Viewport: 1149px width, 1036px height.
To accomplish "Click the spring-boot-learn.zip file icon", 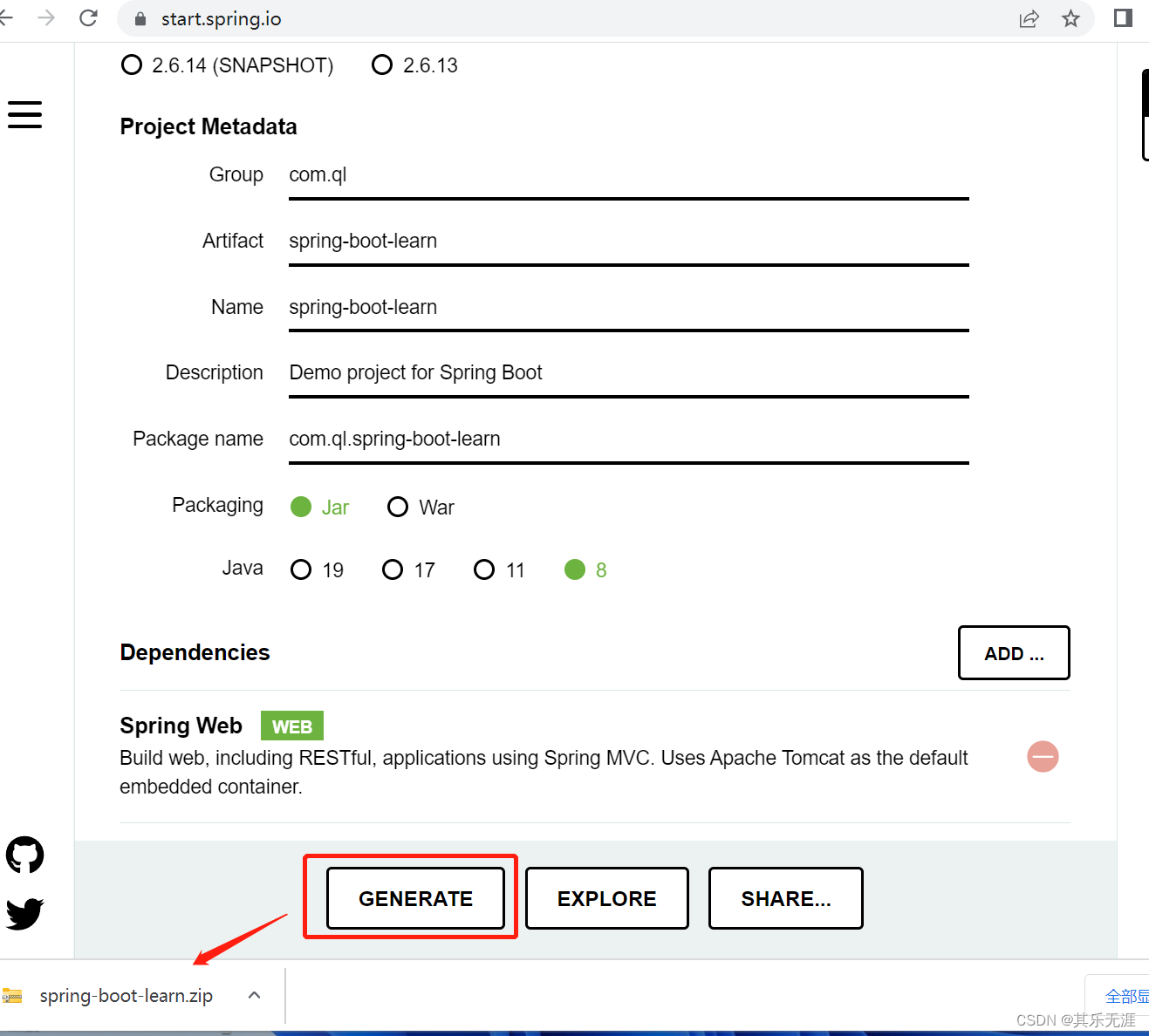I will click(12, 996).
